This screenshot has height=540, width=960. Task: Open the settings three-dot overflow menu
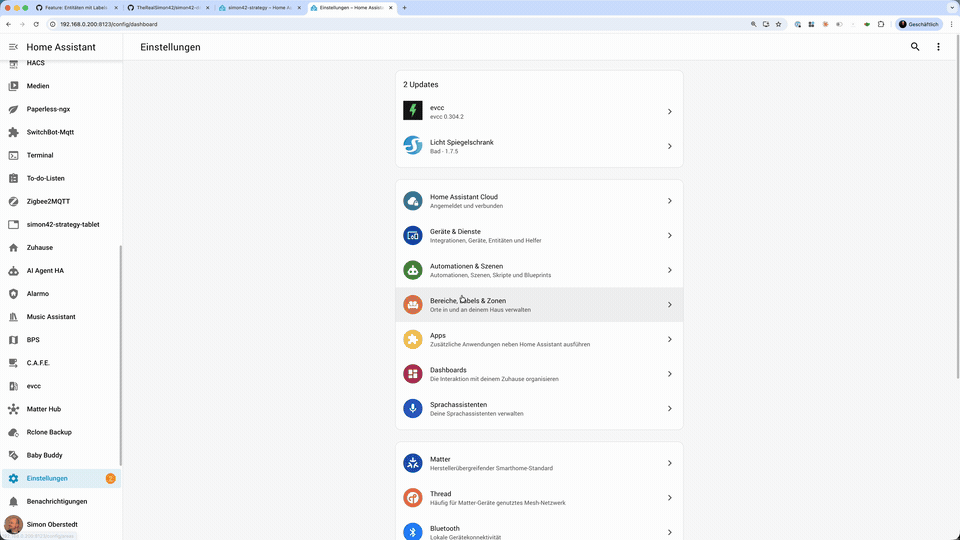click(938, 47)
